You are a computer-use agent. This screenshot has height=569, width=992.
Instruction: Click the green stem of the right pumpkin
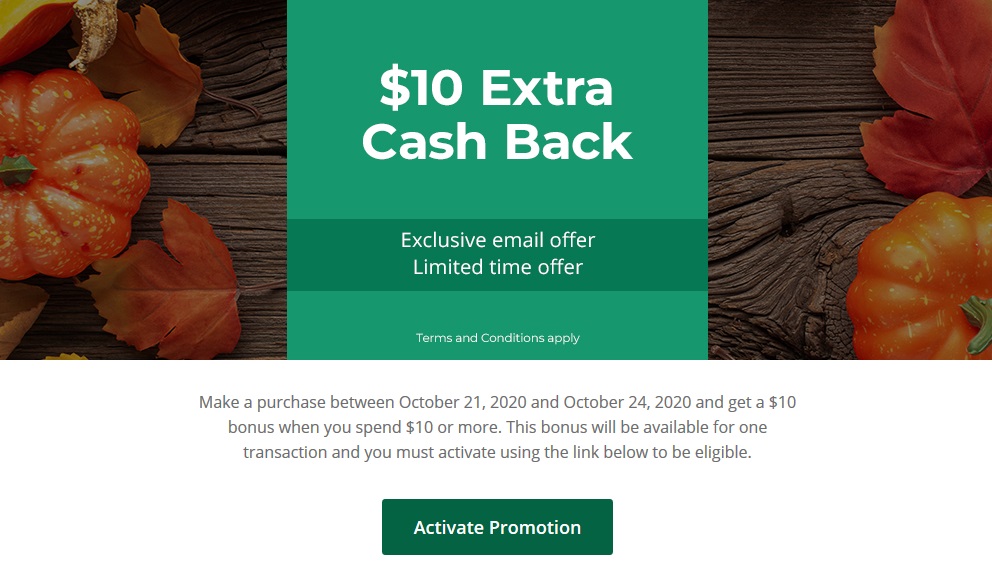(x=975, y=322)
